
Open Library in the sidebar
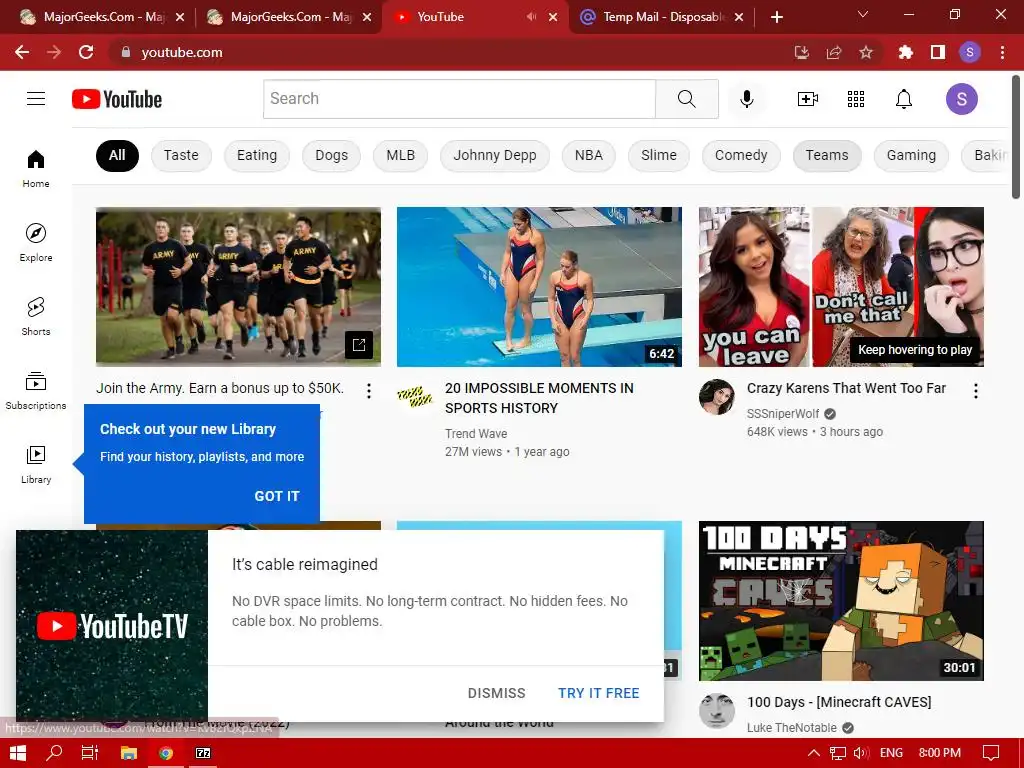point(36,464)
